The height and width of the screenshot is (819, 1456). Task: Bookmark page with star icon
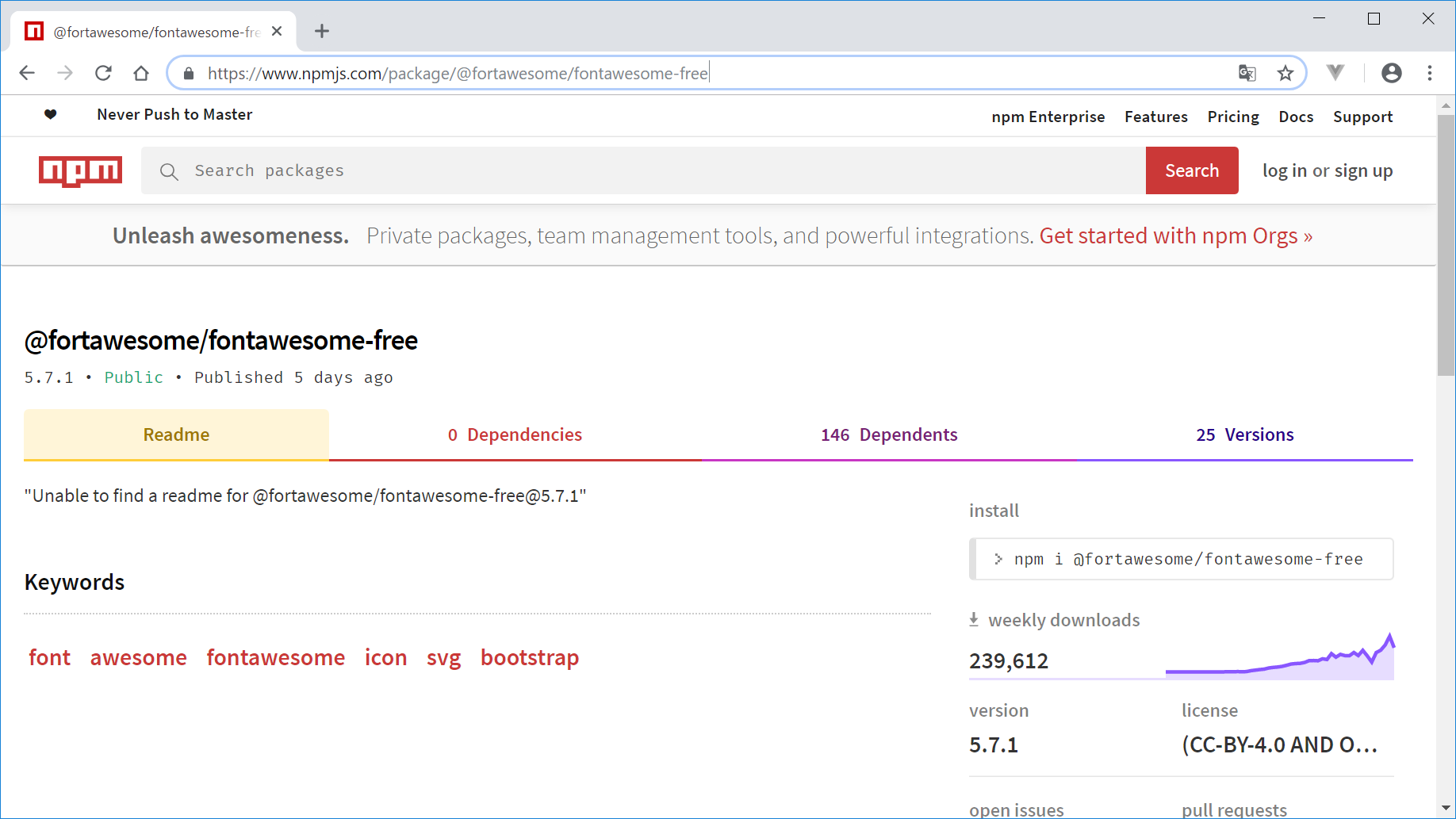[1285, 74]
